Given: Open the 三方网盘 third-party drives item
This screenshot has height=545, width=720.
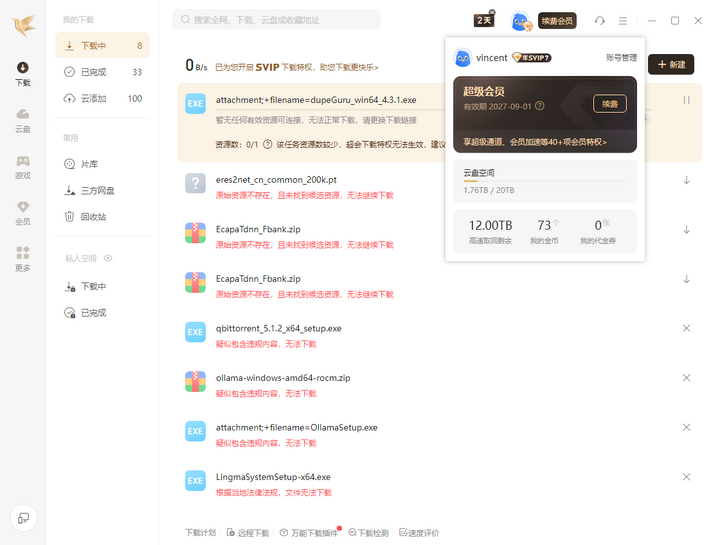Looking at the screenshot, I should (x=102, y=190).
